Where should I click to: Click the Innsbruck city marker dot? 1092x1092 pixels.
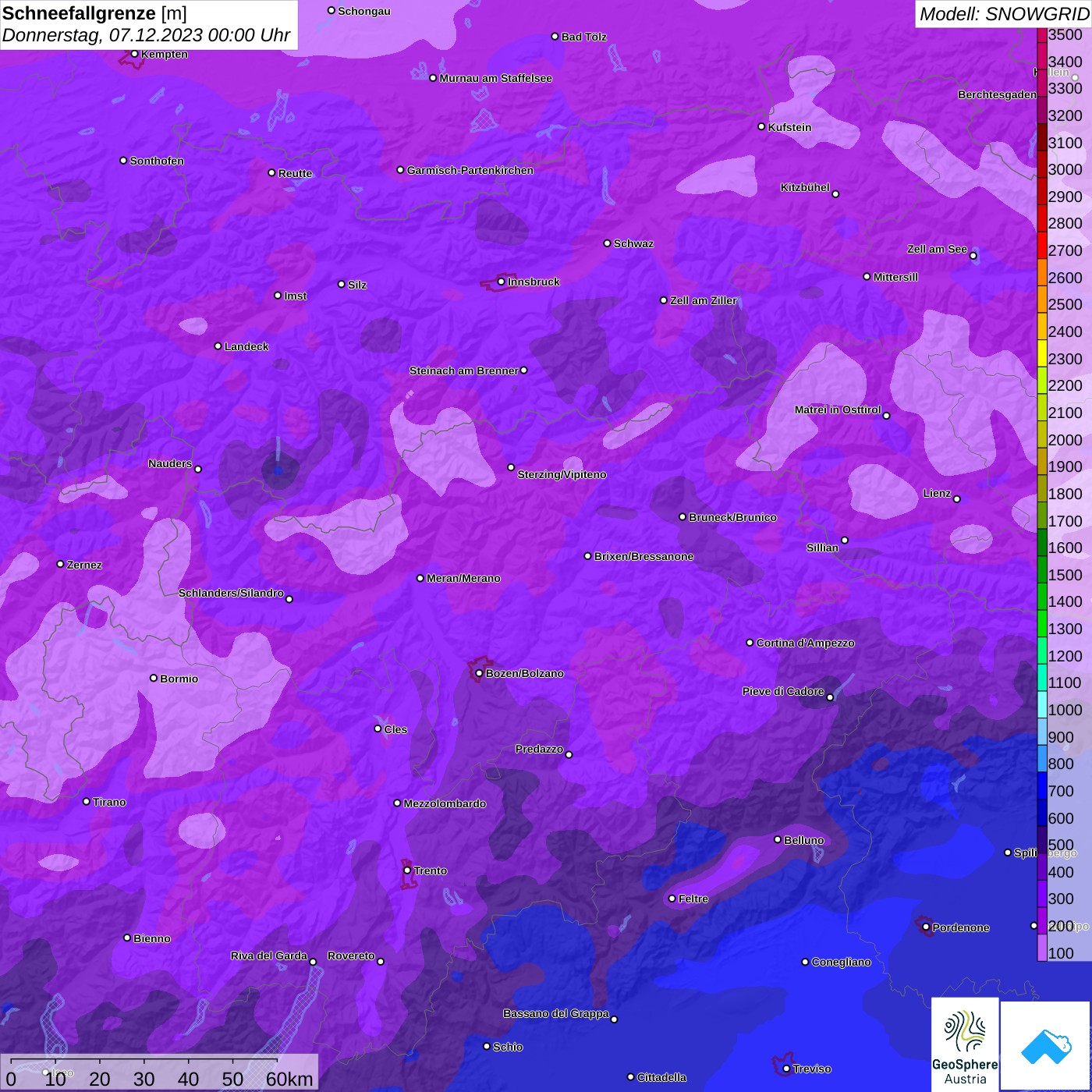501,282
